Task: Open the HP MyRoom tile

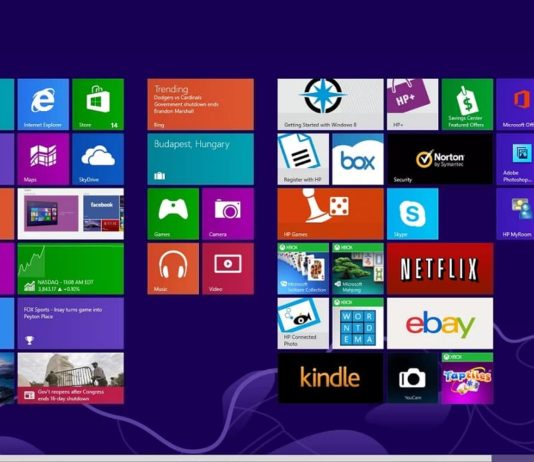Action: [515, 214]
